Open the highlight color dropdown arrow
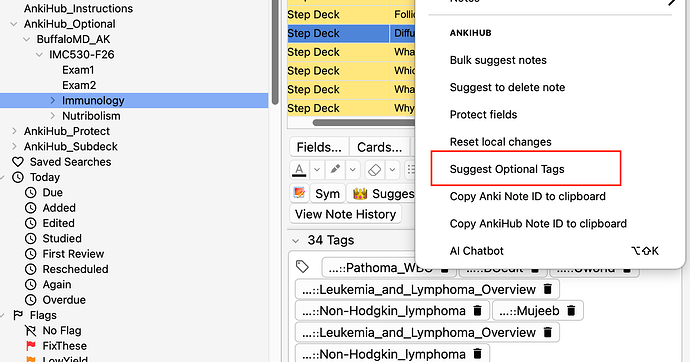690x362 pixels. coord(352,169)
